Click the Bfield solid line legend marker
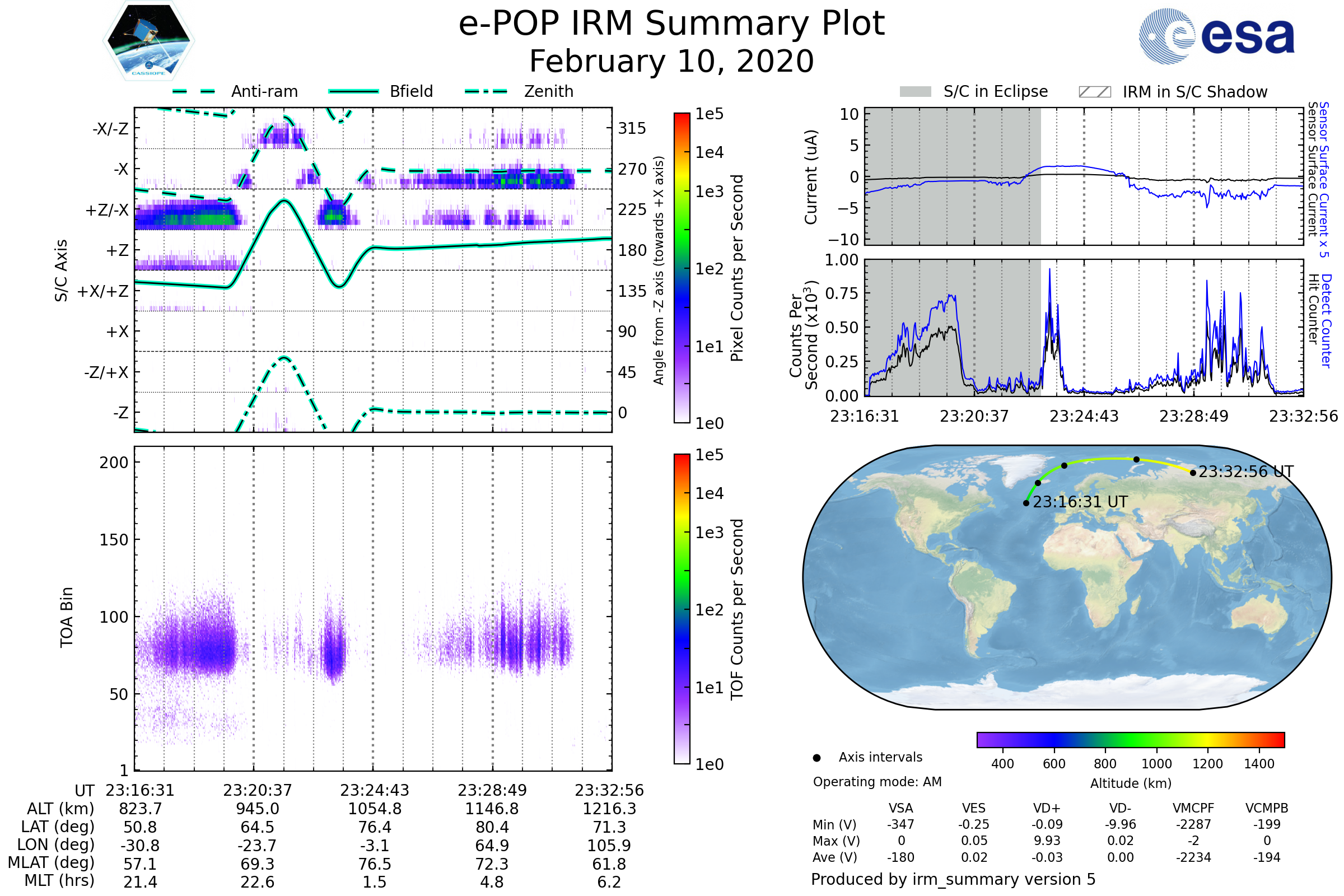This screenshot has height=896, width=1344. coord(353,91)
